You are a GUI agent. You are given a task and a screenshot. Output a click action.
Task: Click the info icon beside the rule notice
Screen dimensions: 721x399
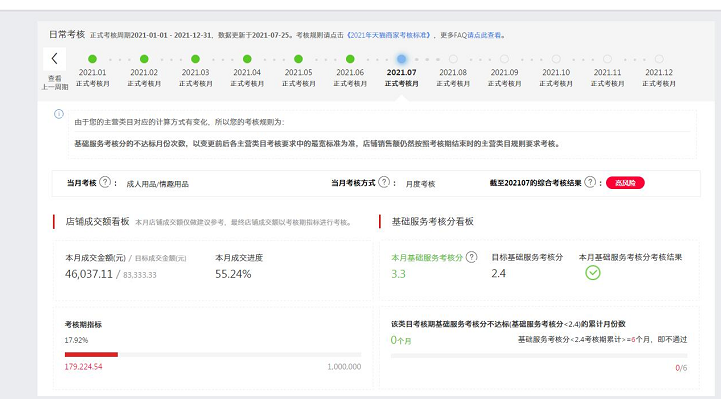(x=59, y=114)
